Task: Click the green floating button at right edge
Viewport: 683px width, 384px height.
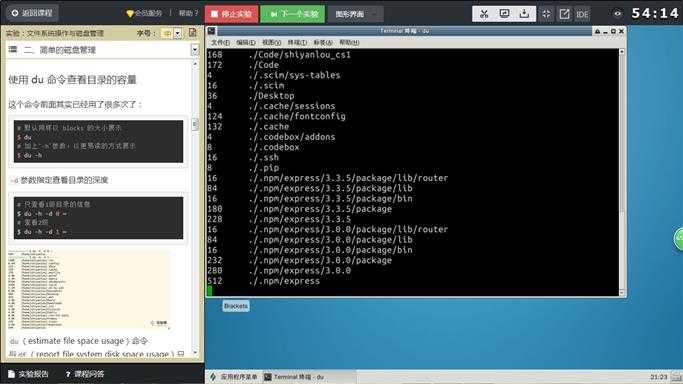Action: (x=678, y=239)
